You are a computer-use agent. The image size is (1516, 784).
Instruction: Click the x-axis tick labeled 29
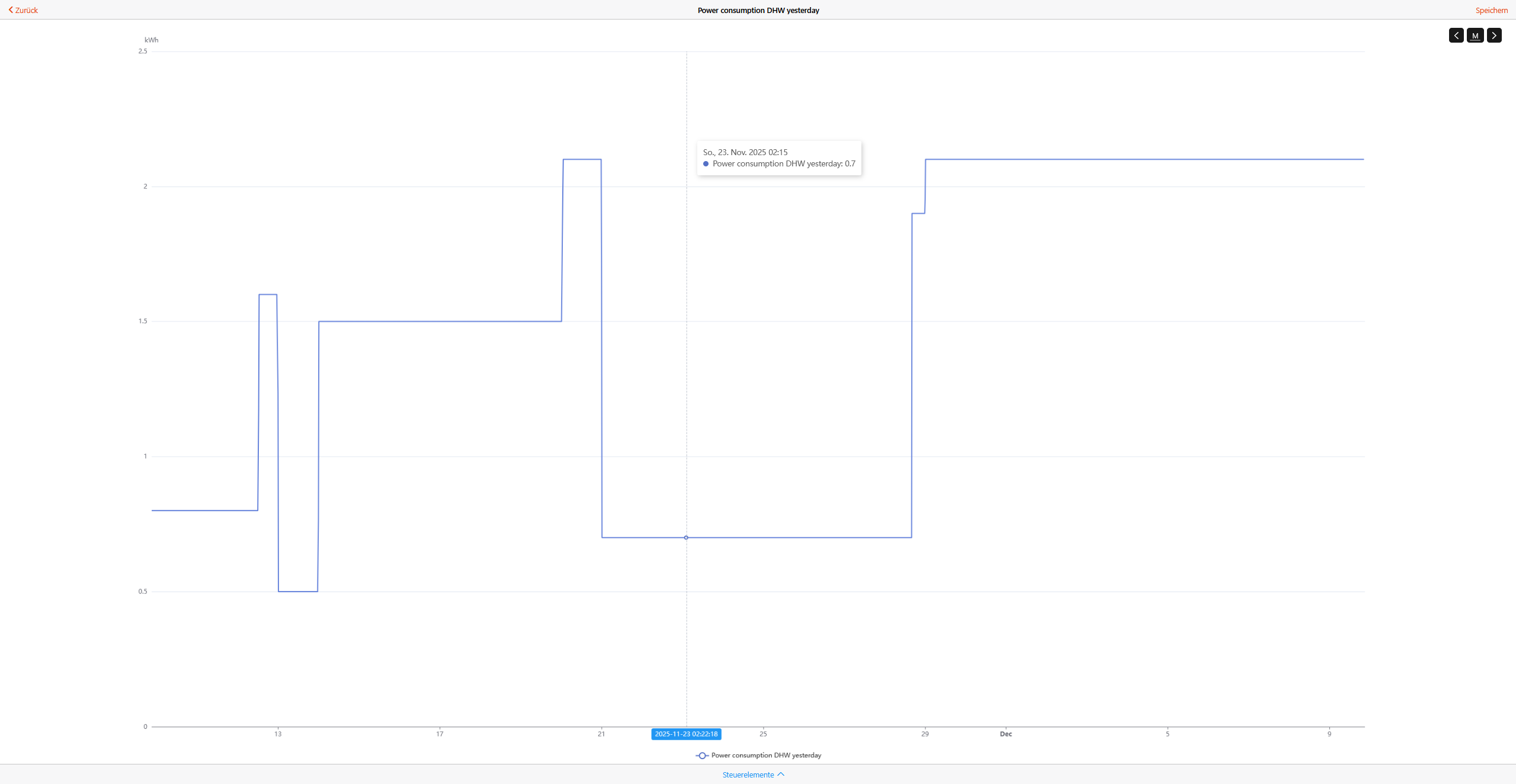click(x=925, y=734)
